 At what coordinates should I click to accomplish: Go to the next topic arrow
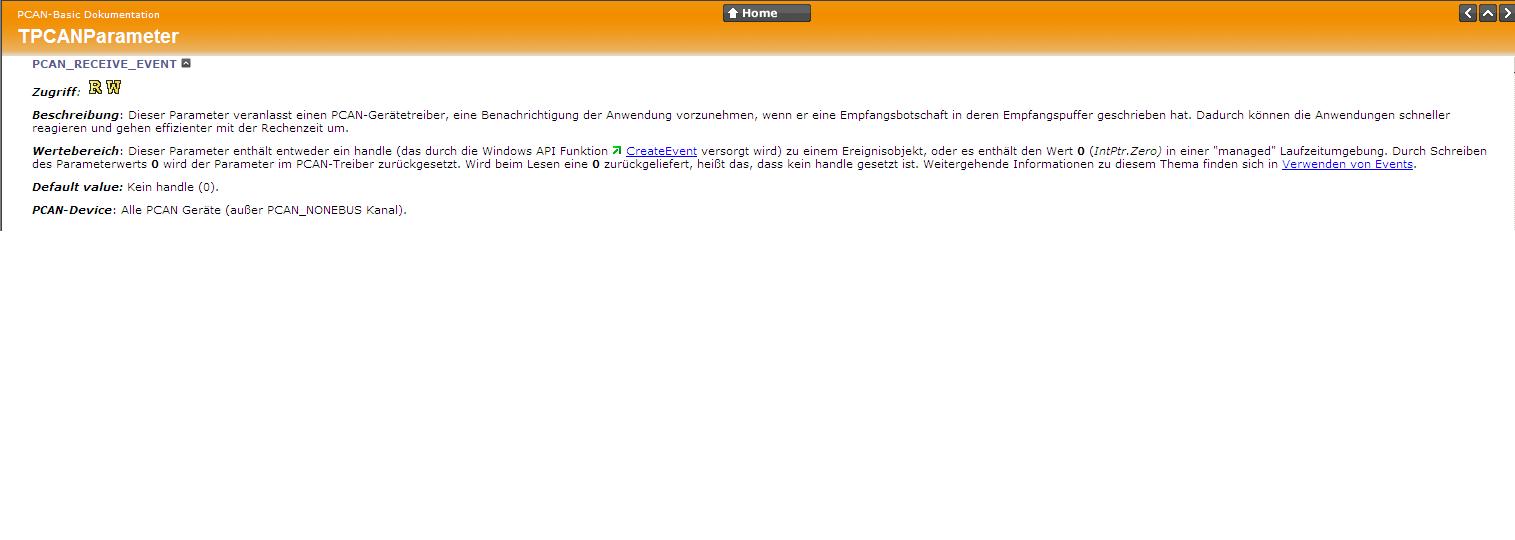(1507, 13)
